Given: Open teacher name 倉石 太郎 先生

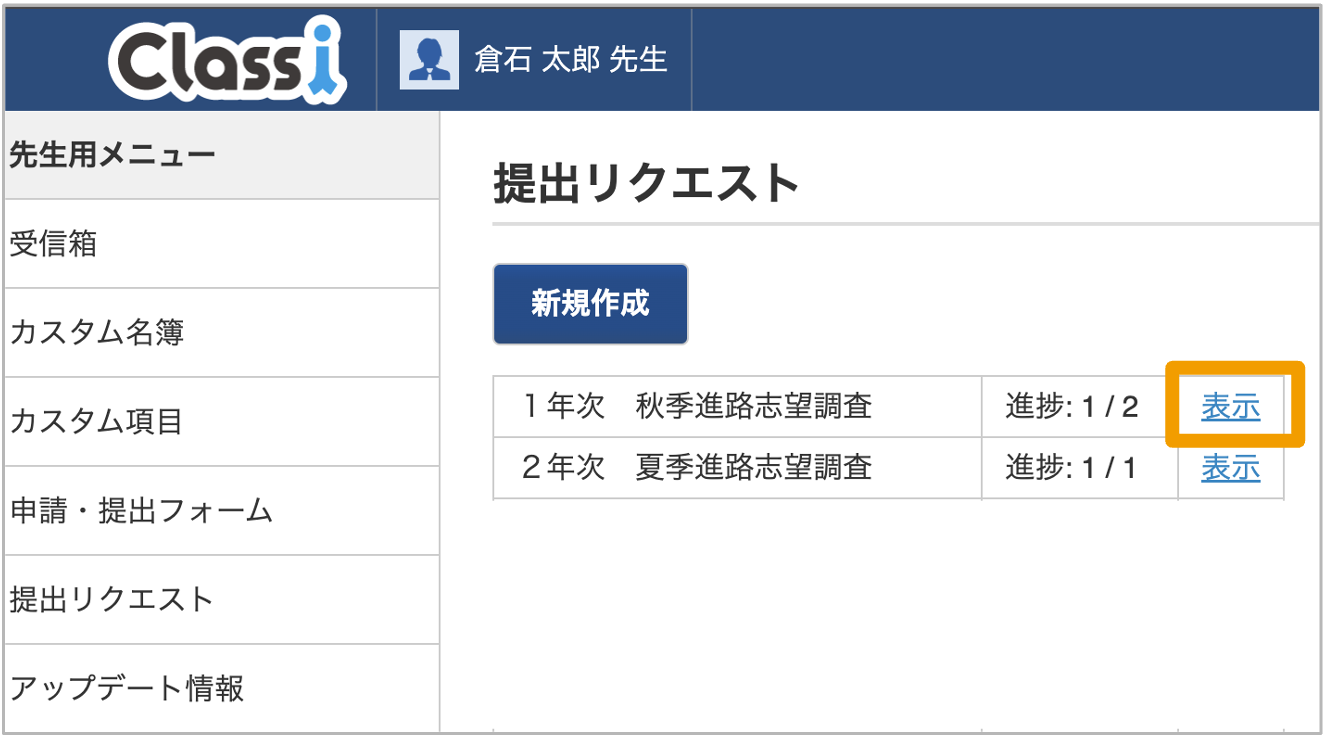Looking at the screenshot, I should coord(570,60).
